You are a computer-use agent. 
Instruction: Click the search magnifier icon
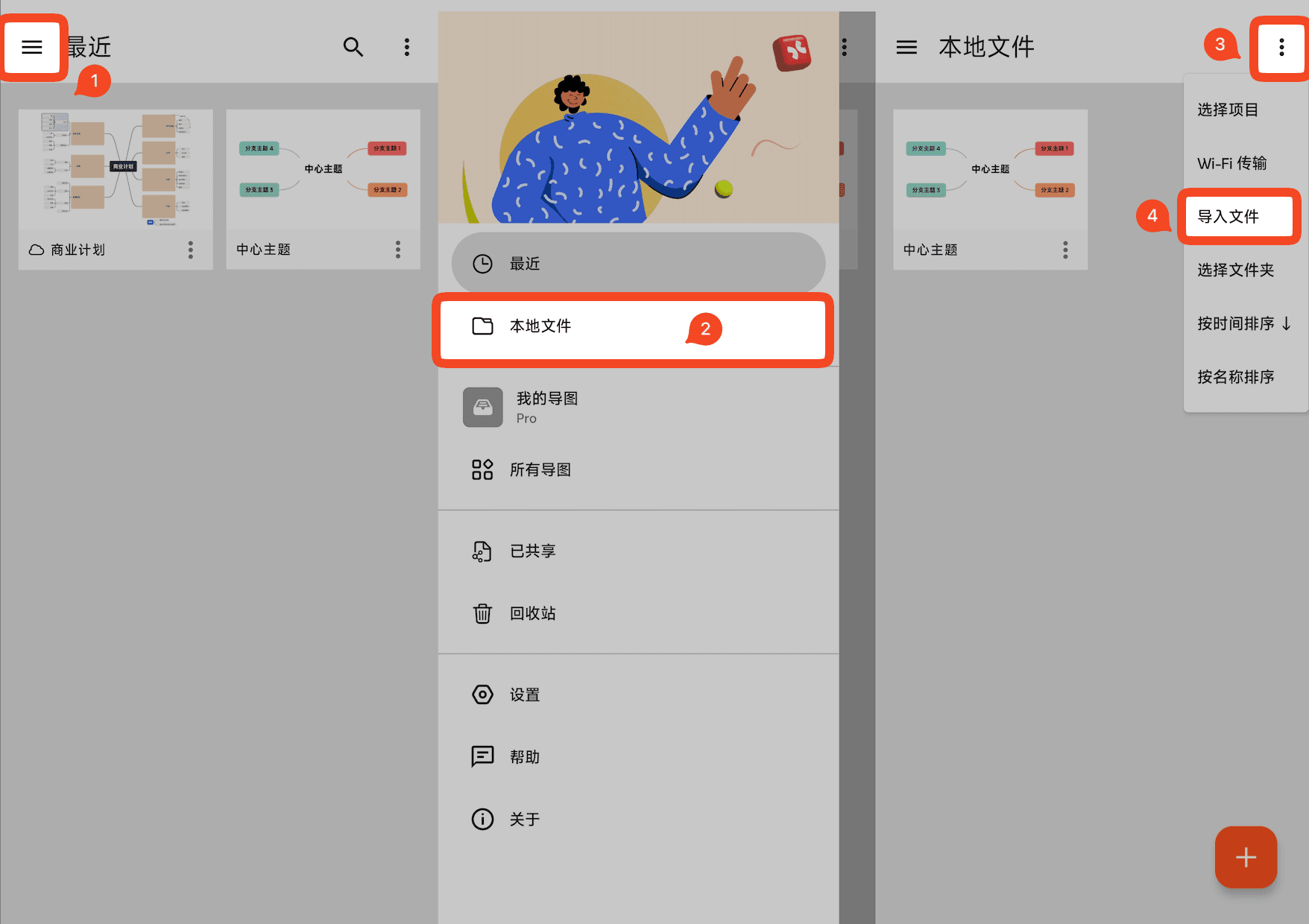click(x=353, y=48)
